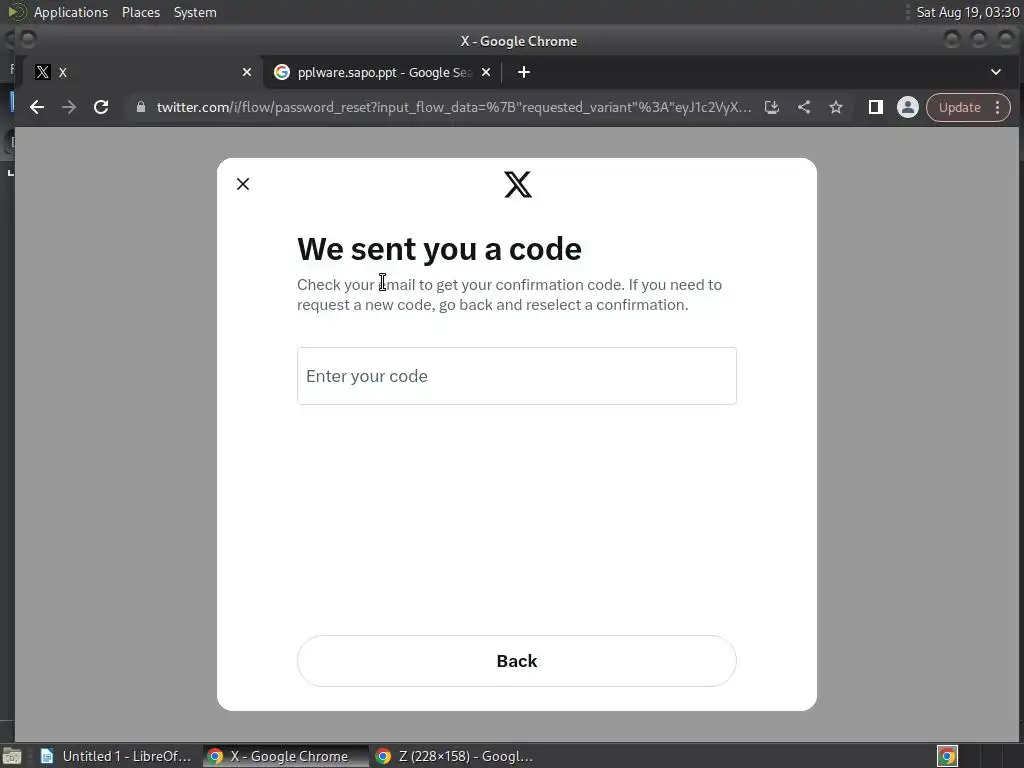Close the X tab
Viewport: 1024px width, 768px height.
247,72
